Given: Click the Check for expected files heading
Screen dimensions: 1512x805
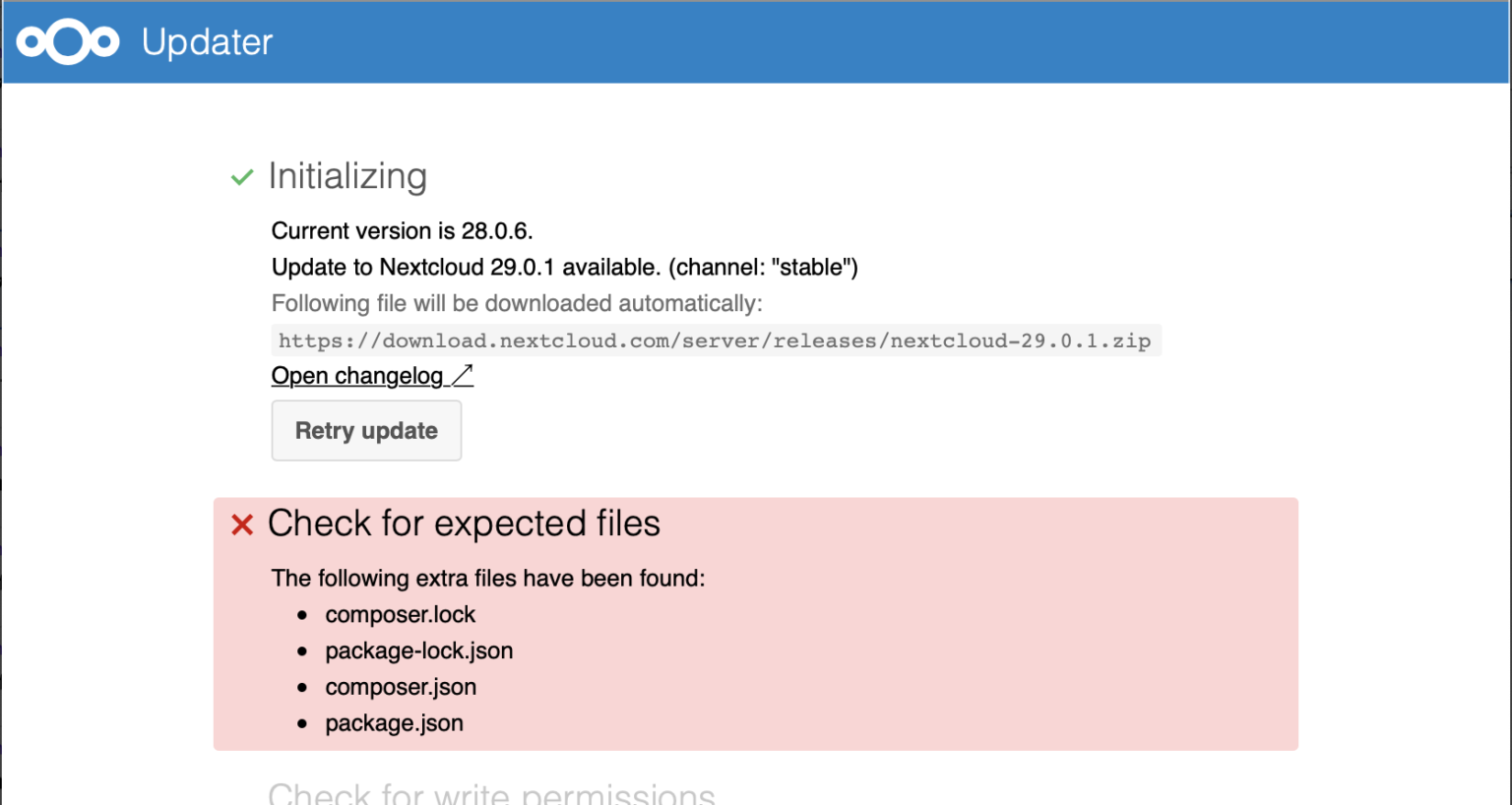Looking at the screenshot, I should tap(465, 524).
